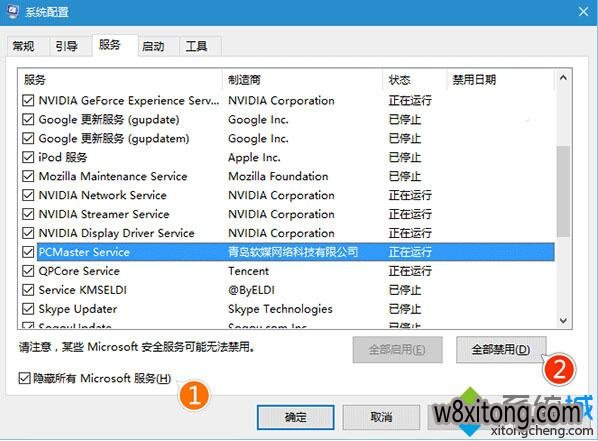Confirm with the 确定 button
598x441 pixels.
[296, 417]
